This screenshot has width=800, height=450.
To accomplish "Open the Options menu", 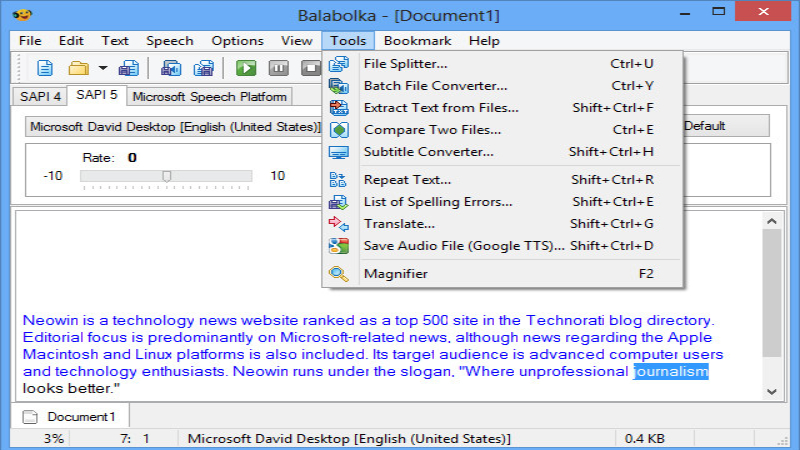I will click(x=237, y=41).
